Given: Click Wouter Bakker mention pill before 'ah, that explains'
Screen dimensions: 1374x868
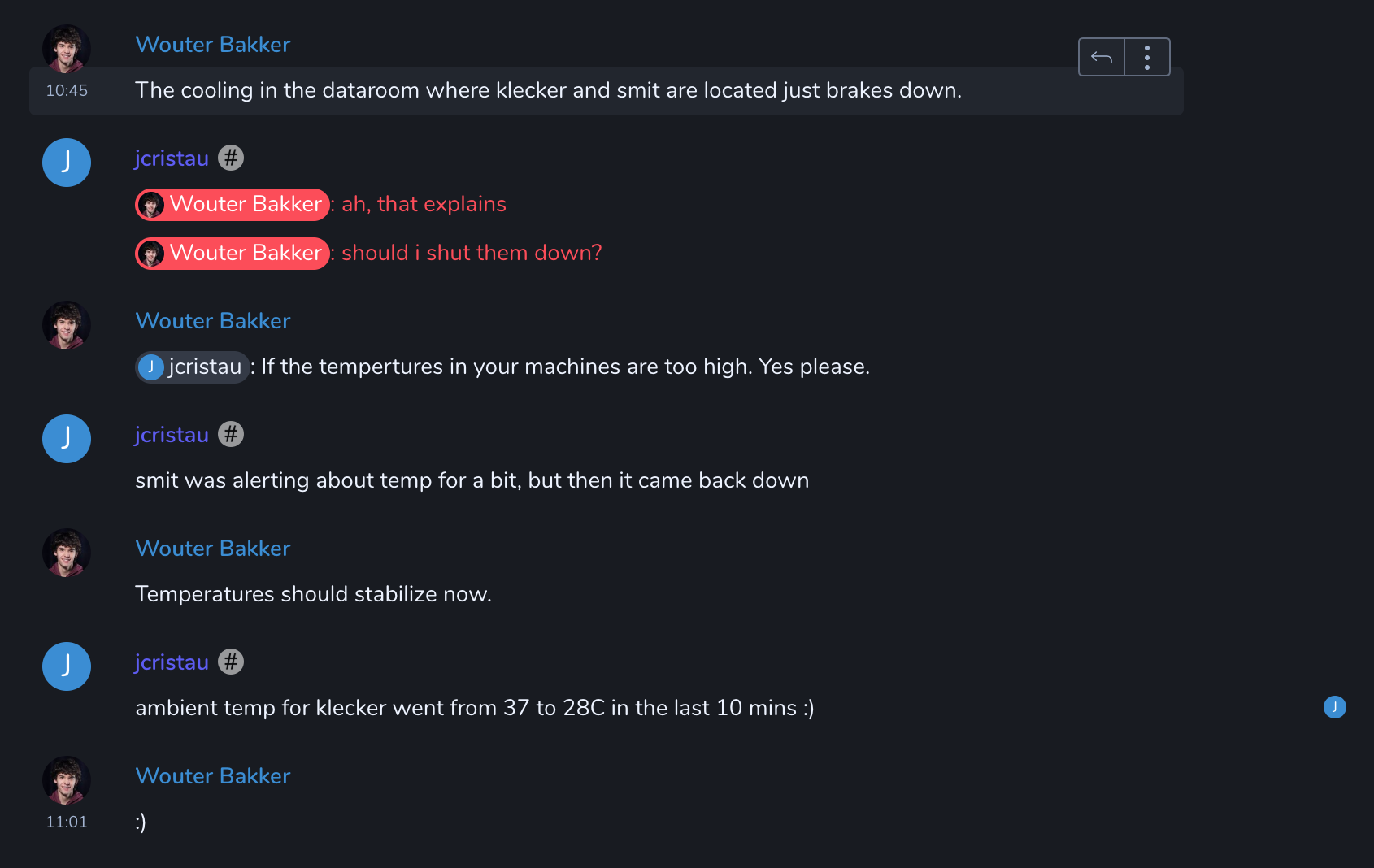Looking at the screenshot, I should [x=233, y=204].
